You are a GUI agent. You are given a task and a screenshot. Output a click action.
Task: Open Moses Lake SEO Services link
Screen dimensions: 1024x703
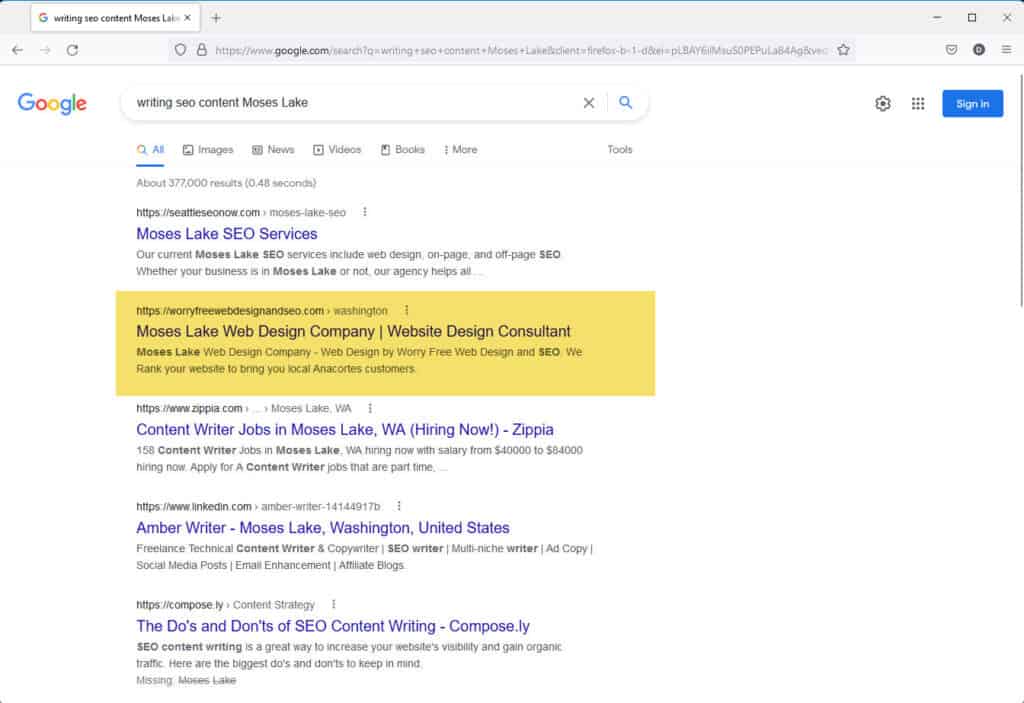pos(227,233)
